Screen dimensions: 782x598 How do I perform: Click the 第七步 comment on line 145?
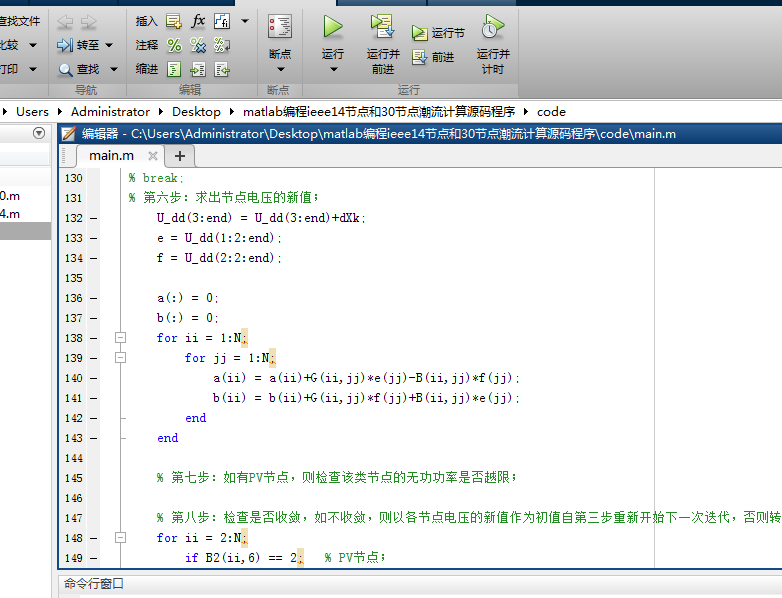point(337,478)
